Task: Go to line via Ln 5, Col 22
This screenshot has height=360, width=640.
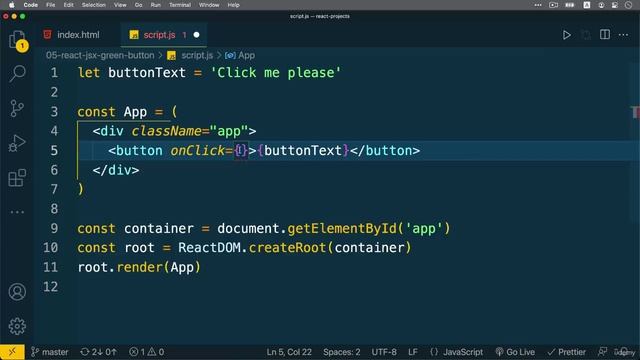Action: point(289,352)
